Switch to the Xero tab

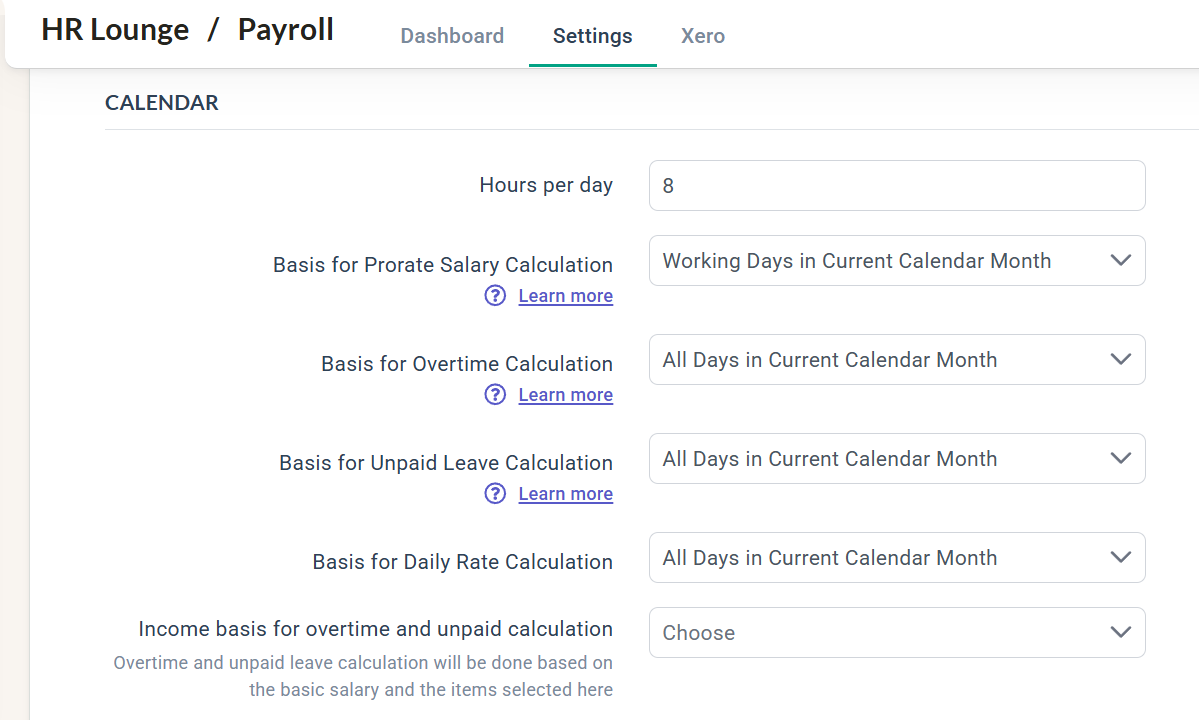tap(702, 35)
